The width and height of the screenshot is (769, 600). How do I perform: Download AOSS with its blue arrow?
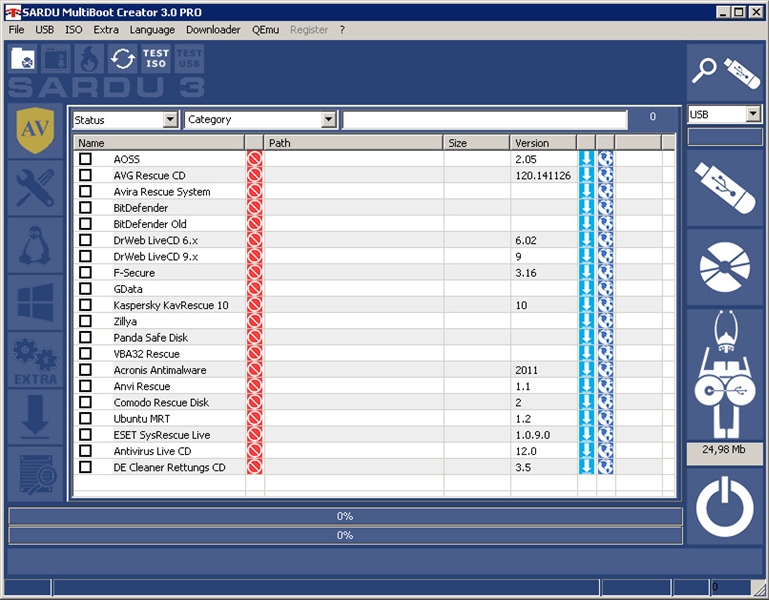point(587,159)
